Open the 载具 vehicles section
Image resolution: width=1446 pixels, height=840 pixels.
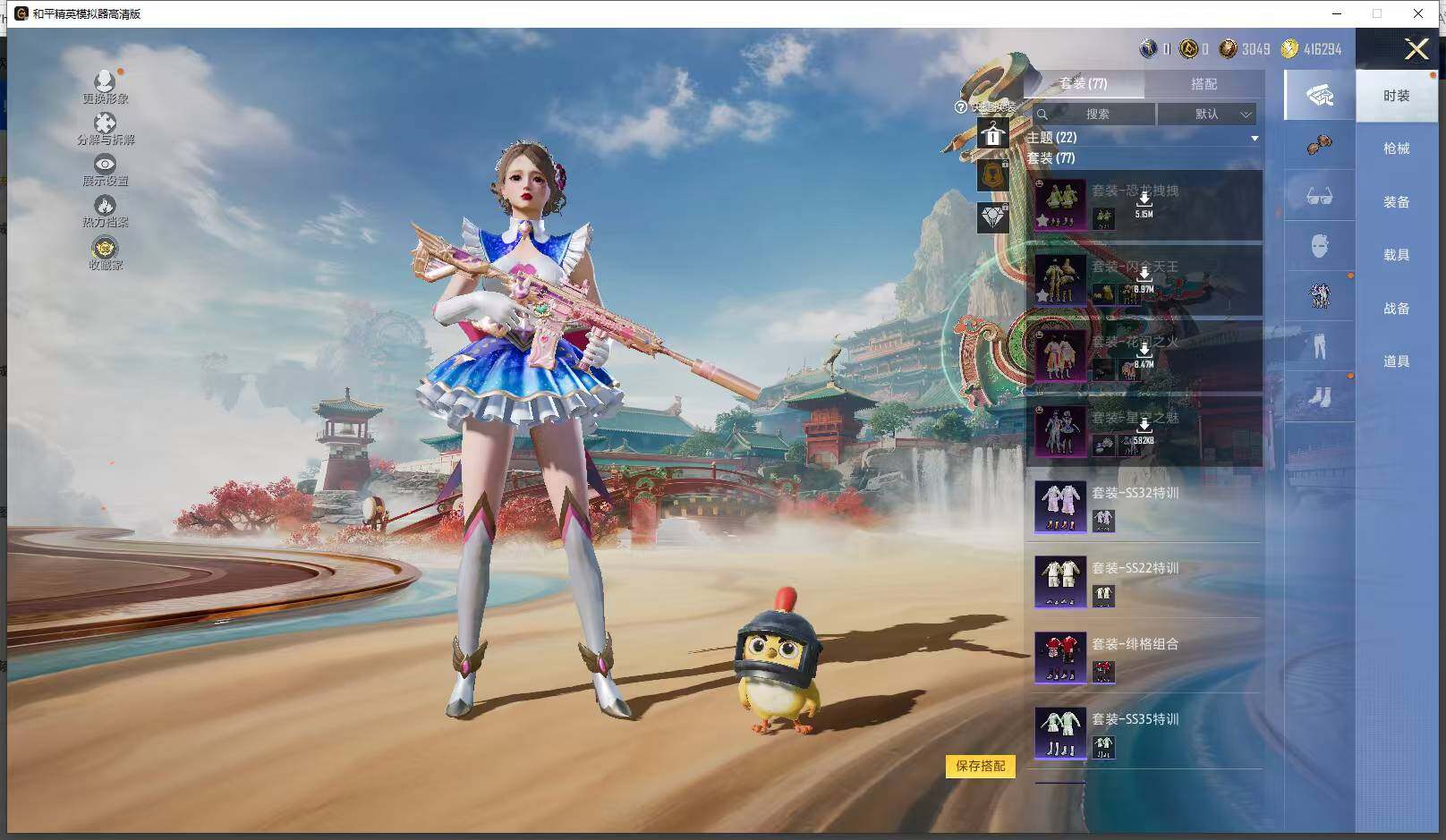click(x=1396, y=255)
